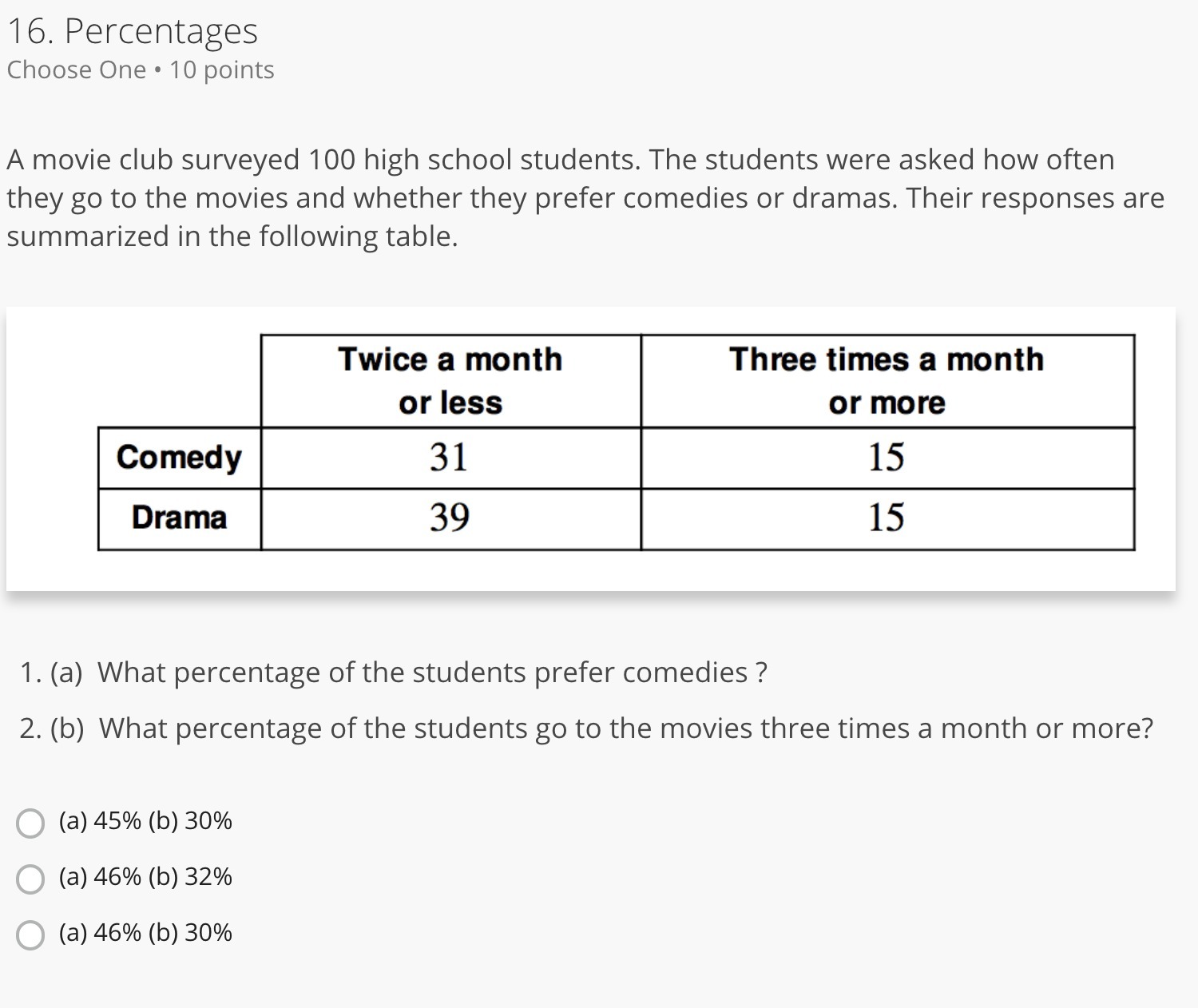The height and width of the screenshot is (1008, 1198).
Task: Select the "(a) 45% (b) 30%" radio button
Action: (x=30, y=823)
